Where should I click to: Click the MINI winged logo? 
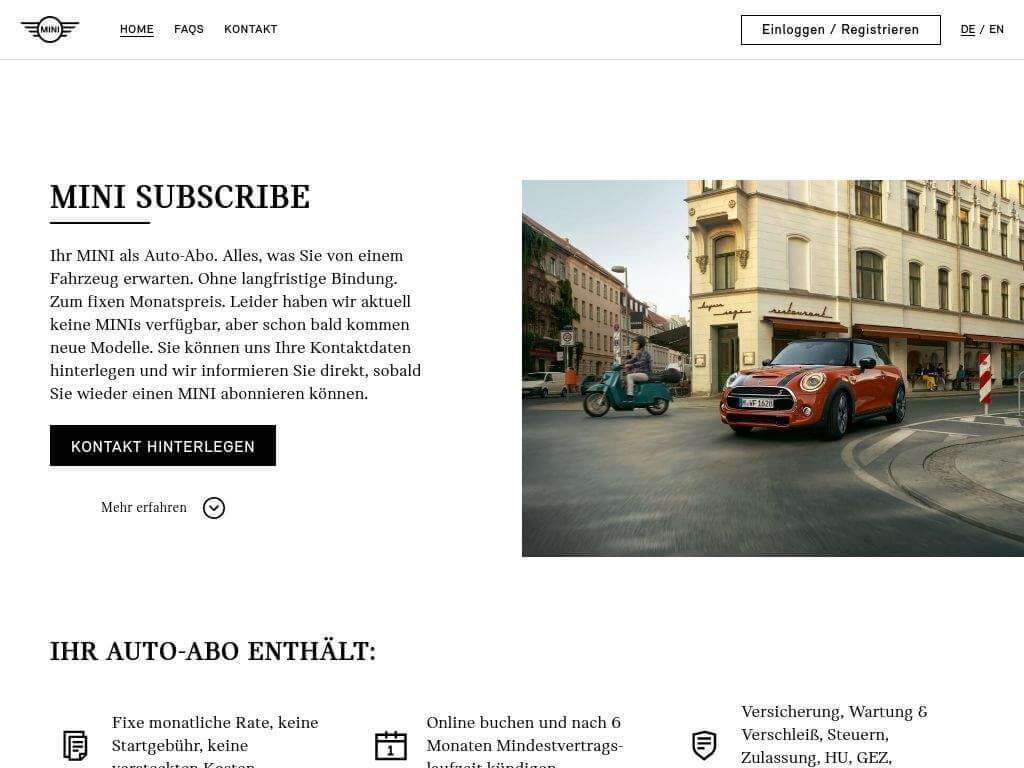49,30
